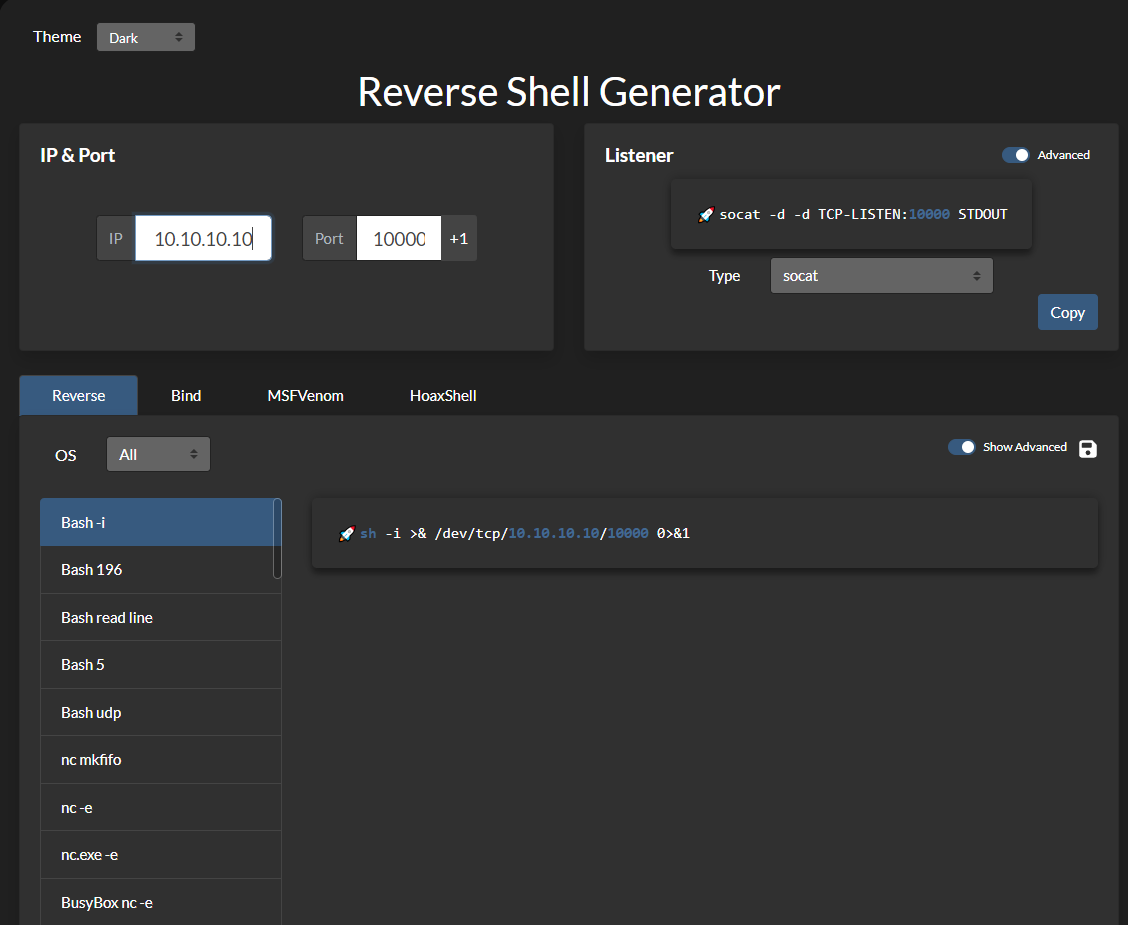Click the 10000 port in listener command
The width and height of the screenshot is (1128, 925).
(x=929, y=214)
